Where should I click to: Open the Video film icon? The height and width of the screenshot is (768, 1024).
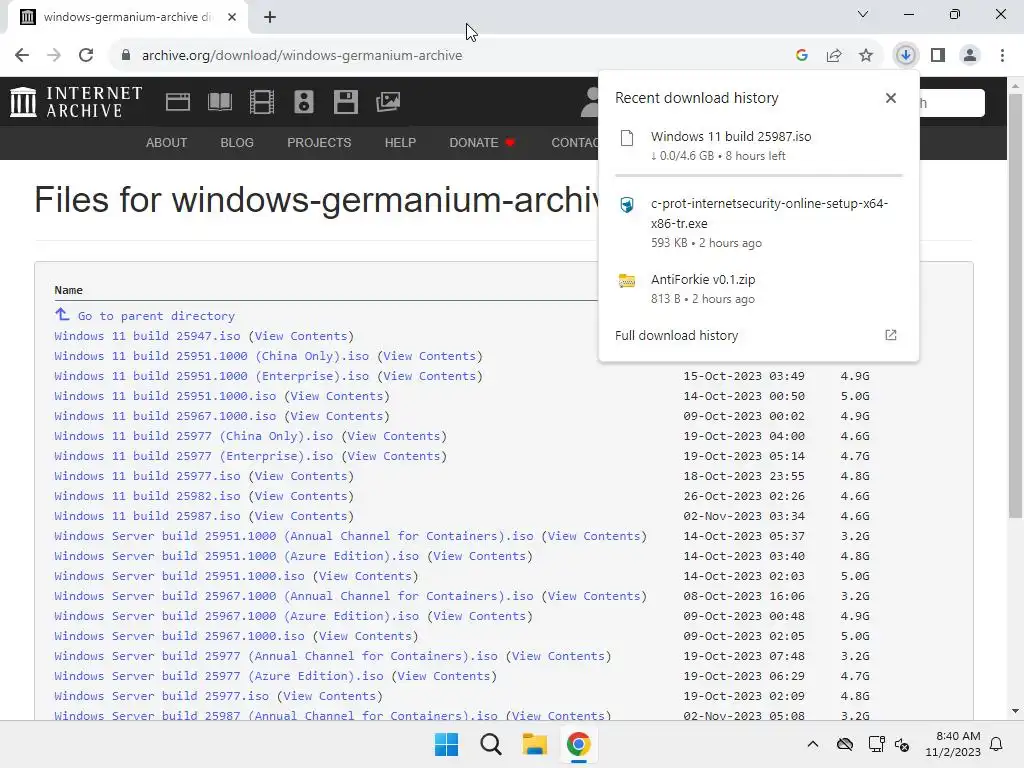[x=262, y=102]
